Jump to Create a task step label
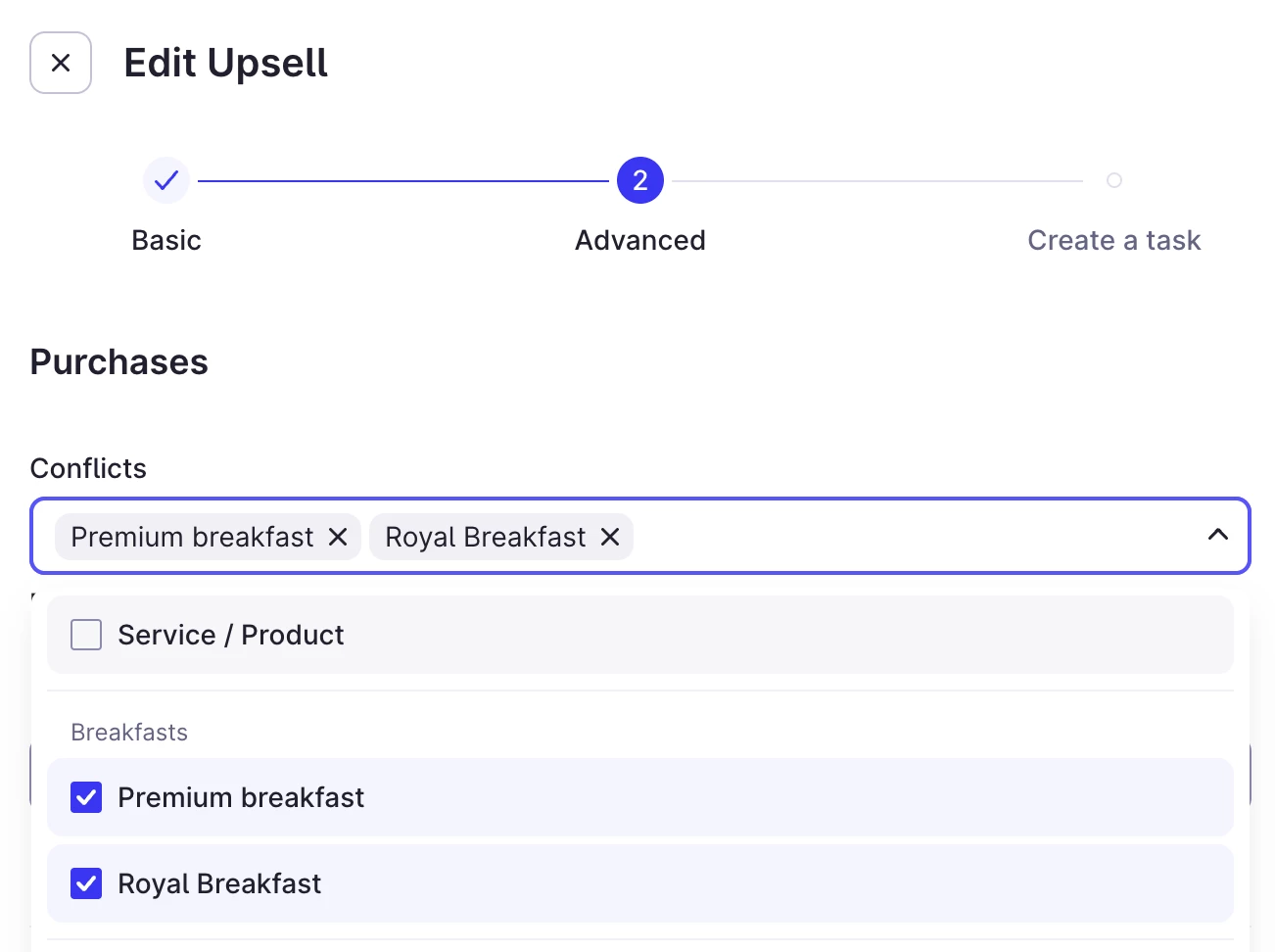This screenshot has height=952, width=1275. (1113, 240)
